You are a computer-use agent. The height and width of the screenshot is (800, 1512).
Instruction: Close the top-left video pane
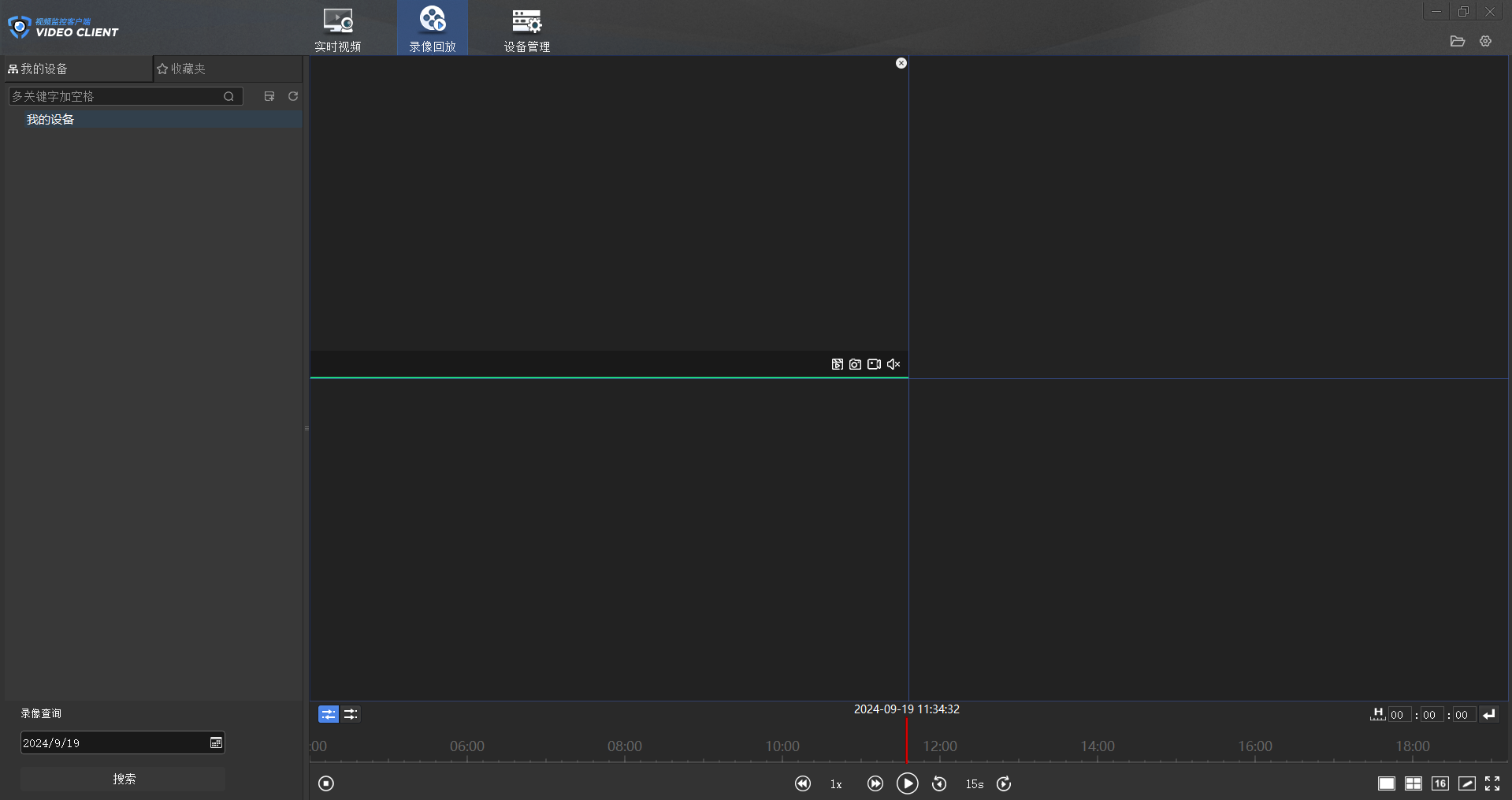tap(901, 63)
